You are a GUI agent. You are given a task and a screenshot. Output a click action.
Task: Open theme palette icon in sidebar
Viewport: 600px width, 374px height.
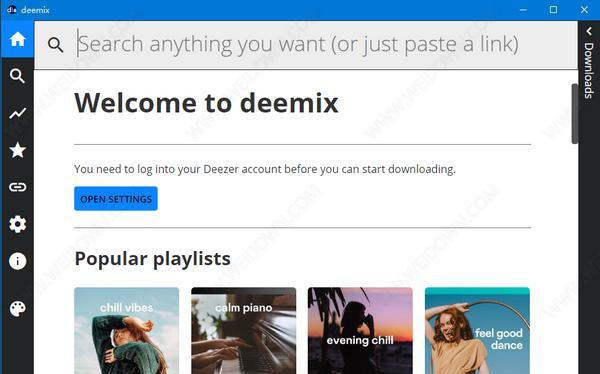18,309
